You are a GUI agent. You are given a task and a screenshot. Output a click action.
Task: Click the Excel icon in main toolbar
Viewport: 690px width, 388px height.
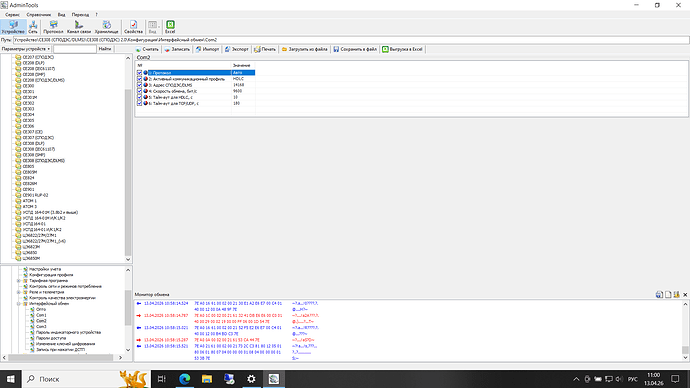[x=170, y=27]
